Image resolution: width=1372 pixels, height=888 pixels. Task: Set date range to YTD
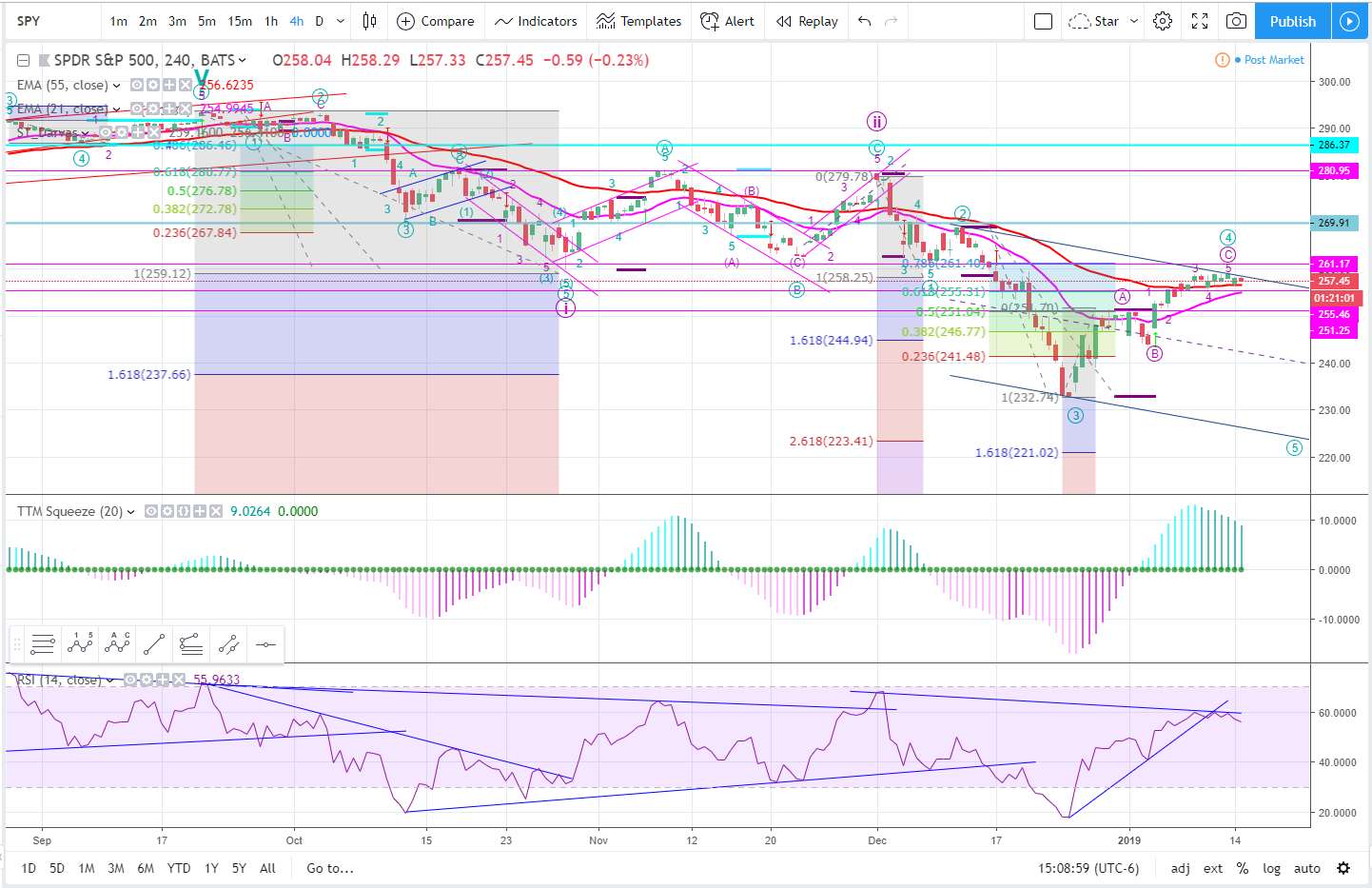pyautogui.click(x=178, y=868)
